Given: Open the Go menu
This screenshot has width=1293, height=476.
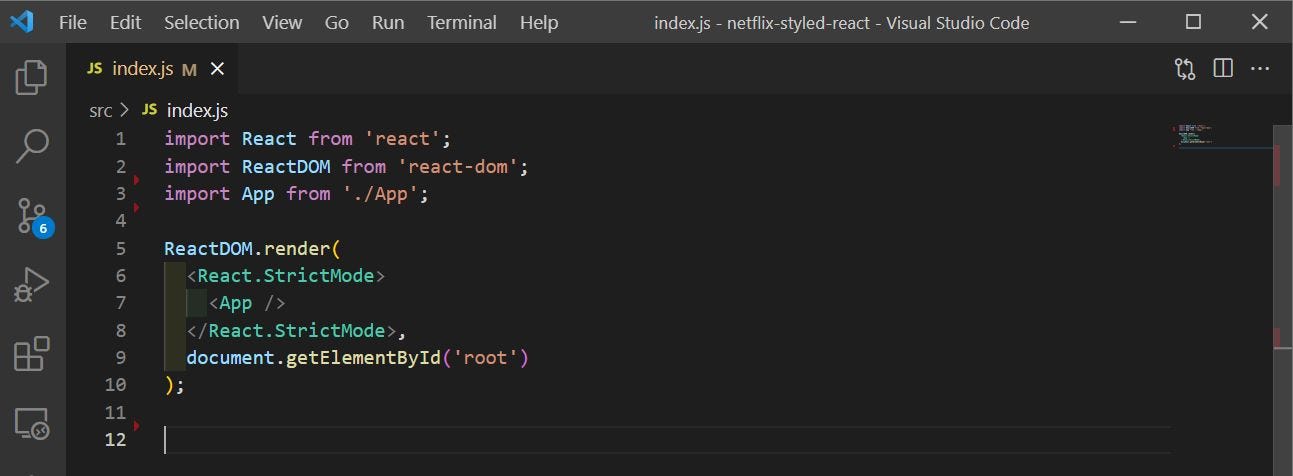Looking at the screenshot, I should [x=337, y=22].
